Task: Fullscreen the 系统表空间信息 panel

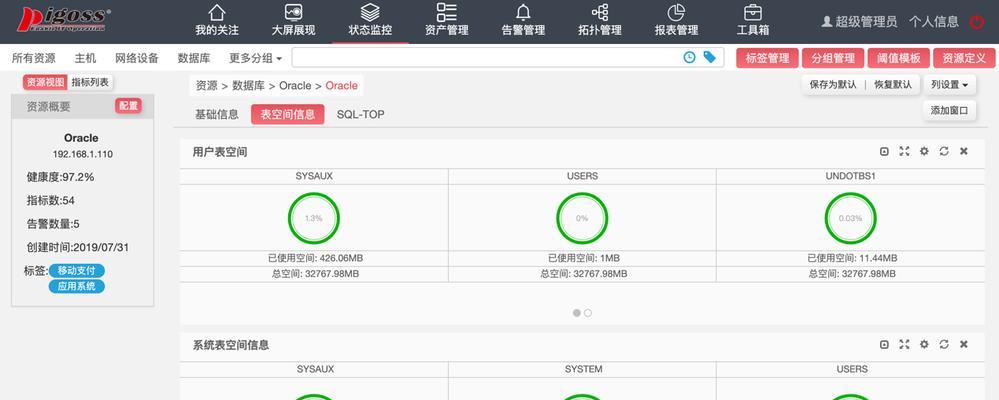Action: click(904, 345)
